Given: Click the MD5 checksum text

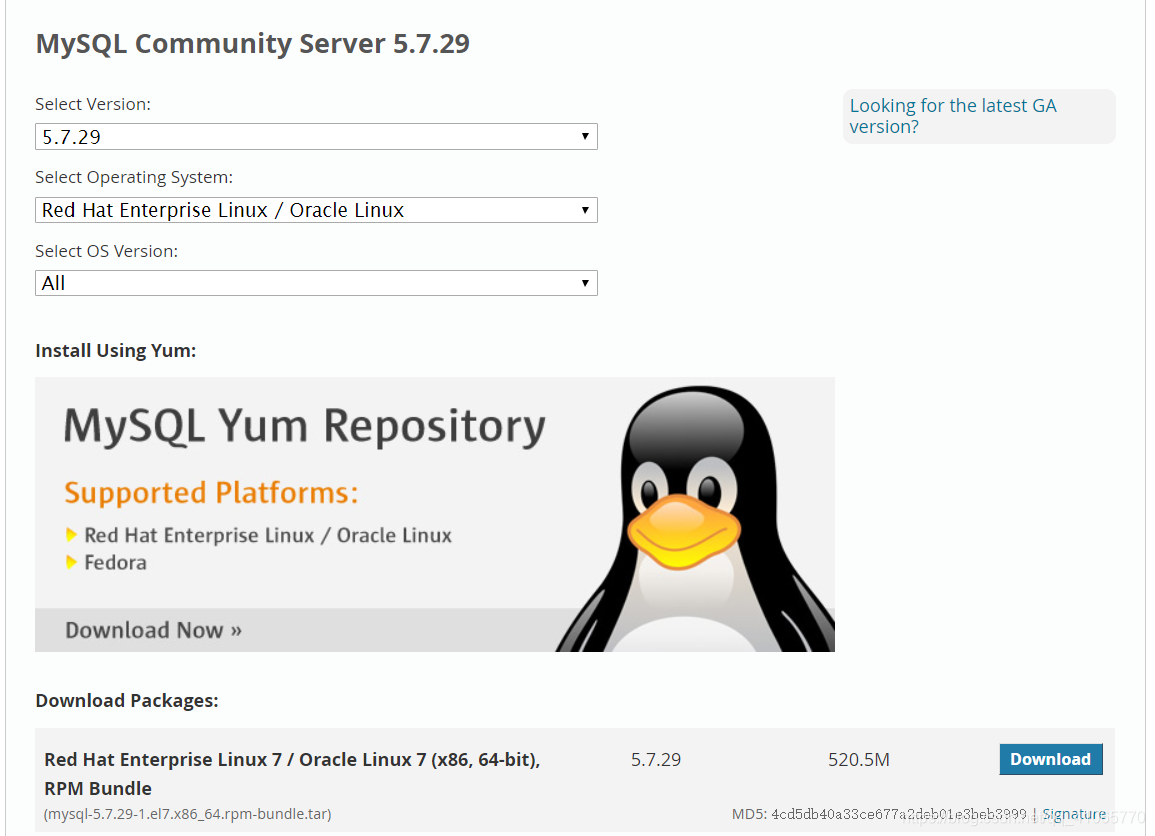Looking at the screenshot, I should 879,814.
